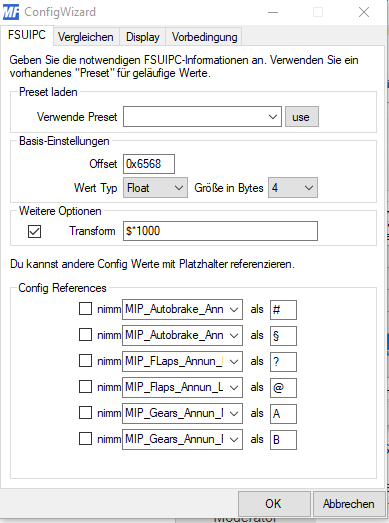Screen dimensions: 389x523
Task: Click the placeholder field containing §
Action: [283, 336]
